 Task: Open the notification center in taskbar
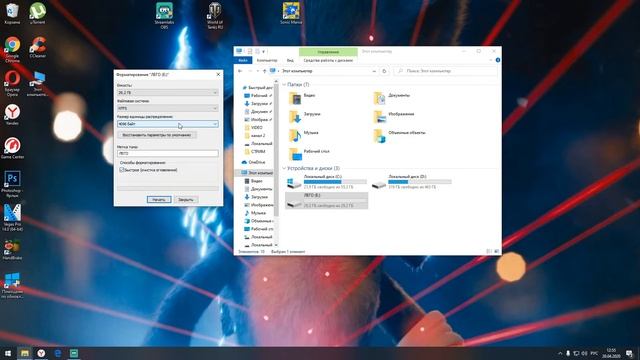pos(629,353)
